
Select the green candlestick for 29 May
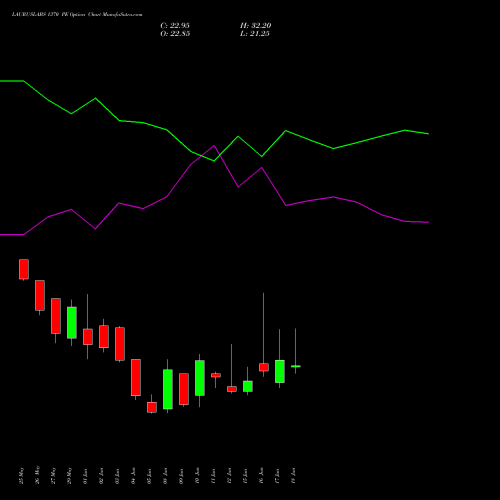tap(72, 323)
